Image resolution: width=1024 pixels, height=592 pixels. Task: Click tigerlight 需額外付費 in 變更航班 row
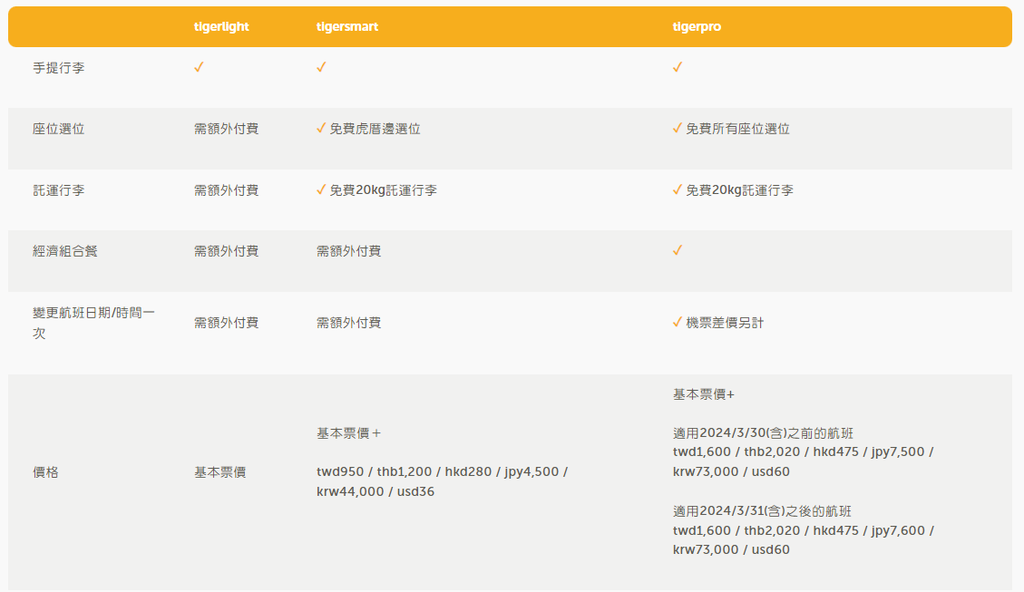pyautogui.click(x=227, y=323)
